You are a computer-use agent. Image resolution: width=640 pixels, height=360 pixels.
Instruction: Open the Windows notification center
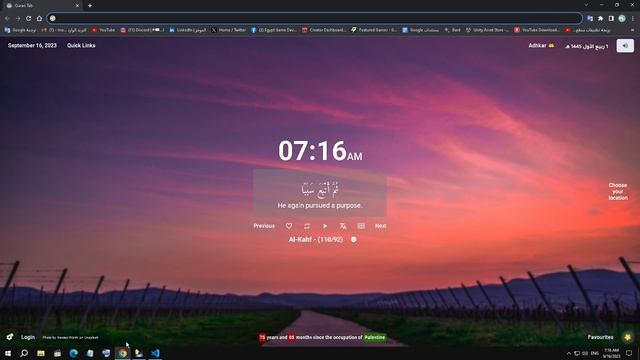tap(629, 353)
